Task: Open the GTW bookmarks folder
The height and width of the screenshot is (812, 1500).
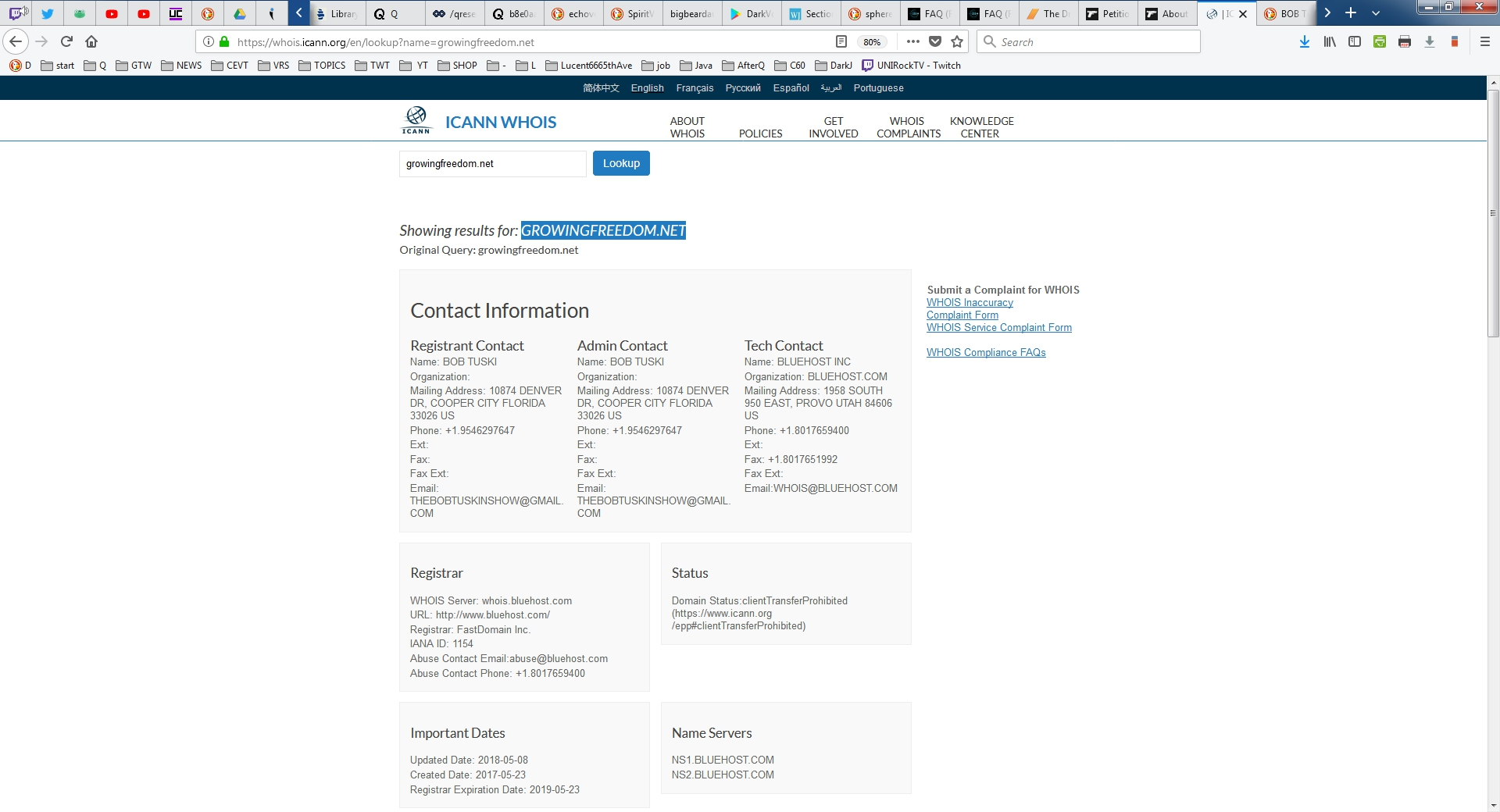Action: point(134,66)
